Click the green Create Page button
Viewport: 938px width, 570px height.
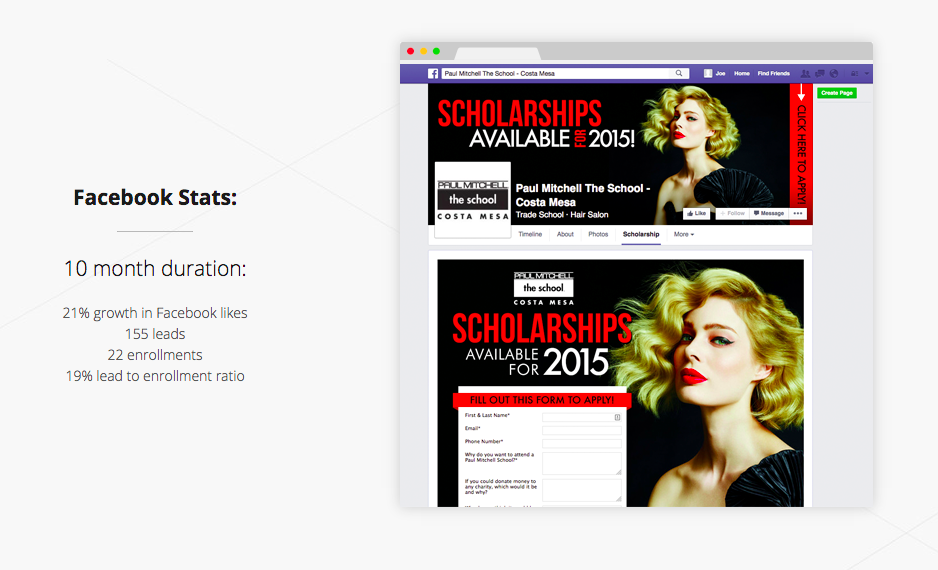coord(837,93)
